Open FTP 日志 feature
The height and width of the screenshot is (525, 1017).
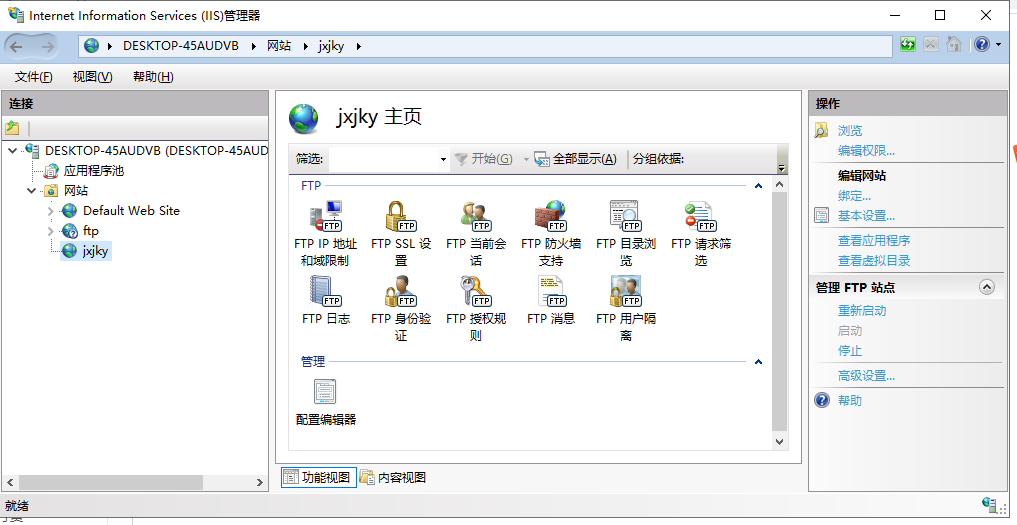pyautogui.click(x=326, y=300)
